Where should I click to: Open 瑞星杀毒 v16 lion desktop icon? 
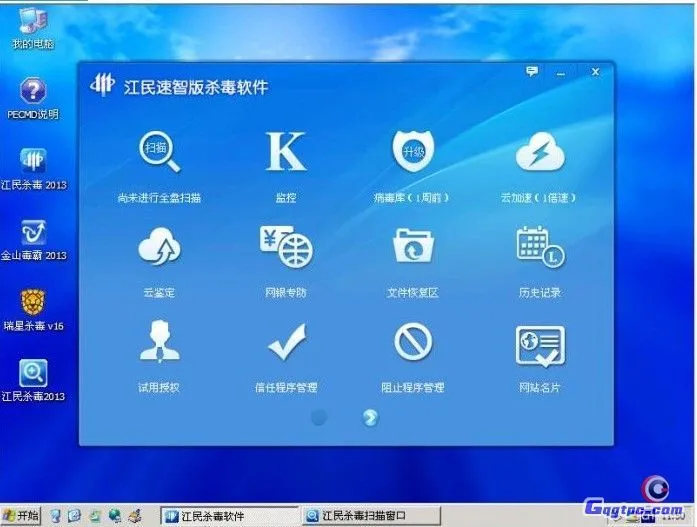point(33,310)
